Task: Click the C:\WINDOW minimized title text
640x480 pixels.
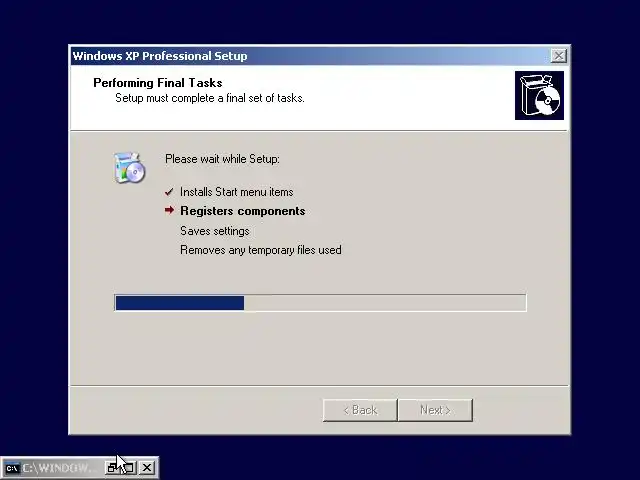Action: [58, 468]
